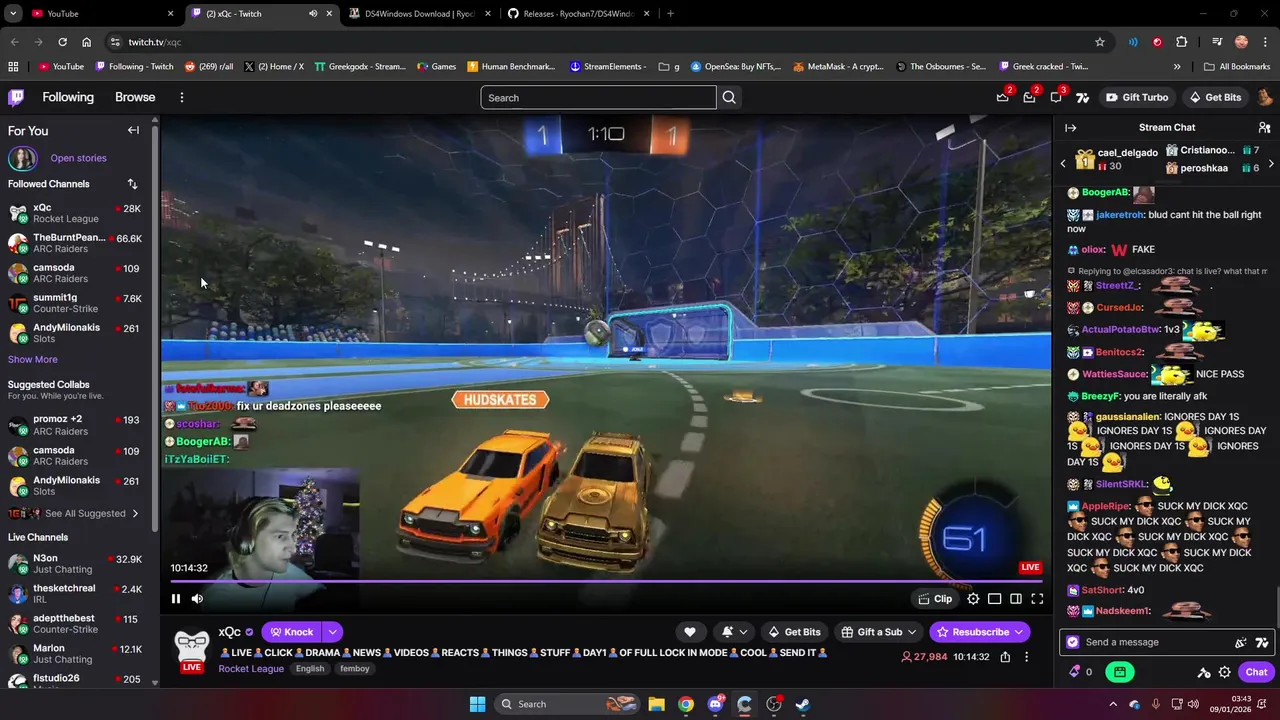Open moderator sword tools icon
Screen dimensions: 1280x720
pos(1204,672)
